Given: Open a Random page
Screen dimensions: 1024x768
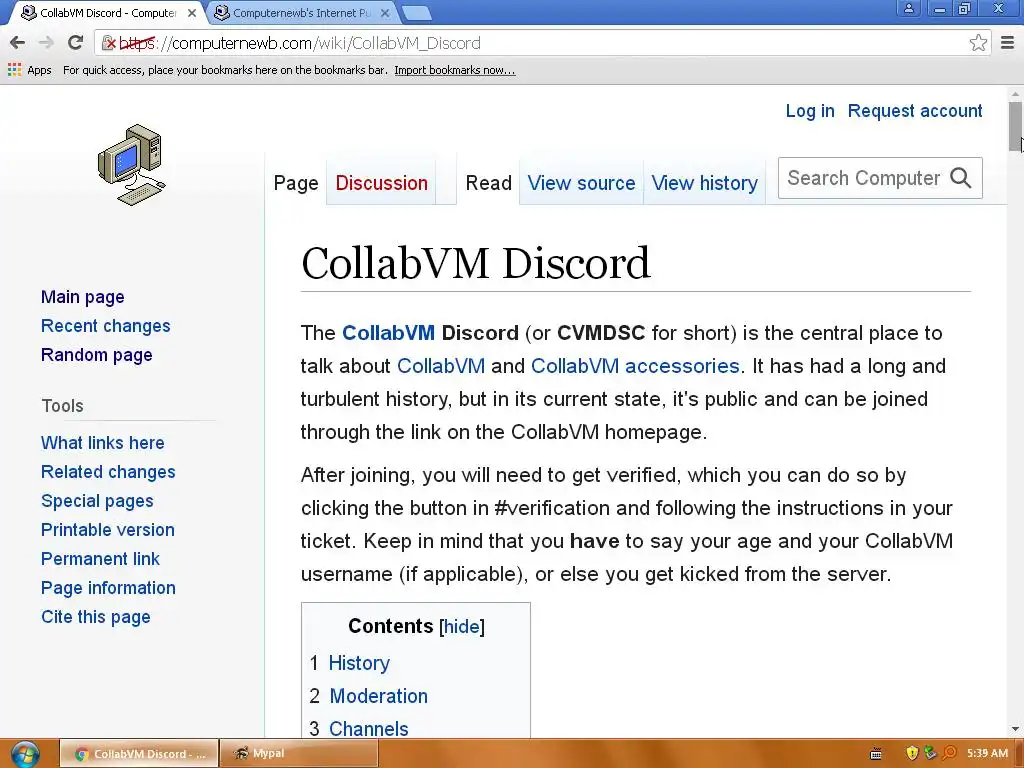Looking at the screenshot, I should (x=97, y=355).
